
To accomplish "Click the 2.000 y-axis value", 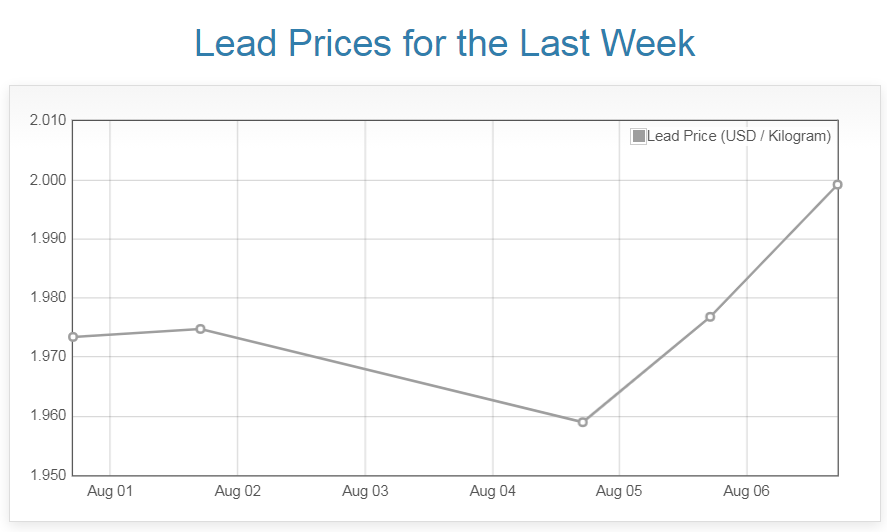I will point(48,180).
